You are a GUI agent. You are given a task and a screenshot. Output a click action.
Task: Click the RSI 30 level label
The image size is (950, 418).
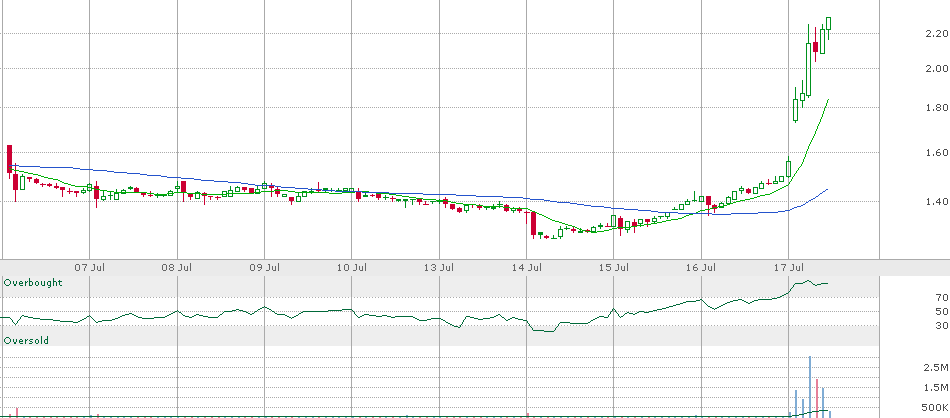(942, 326)
